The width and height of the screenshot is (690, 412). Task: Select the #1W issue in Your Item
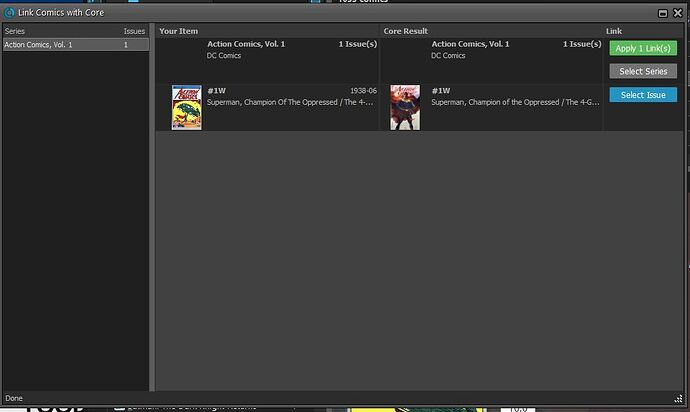pos(217,90)
